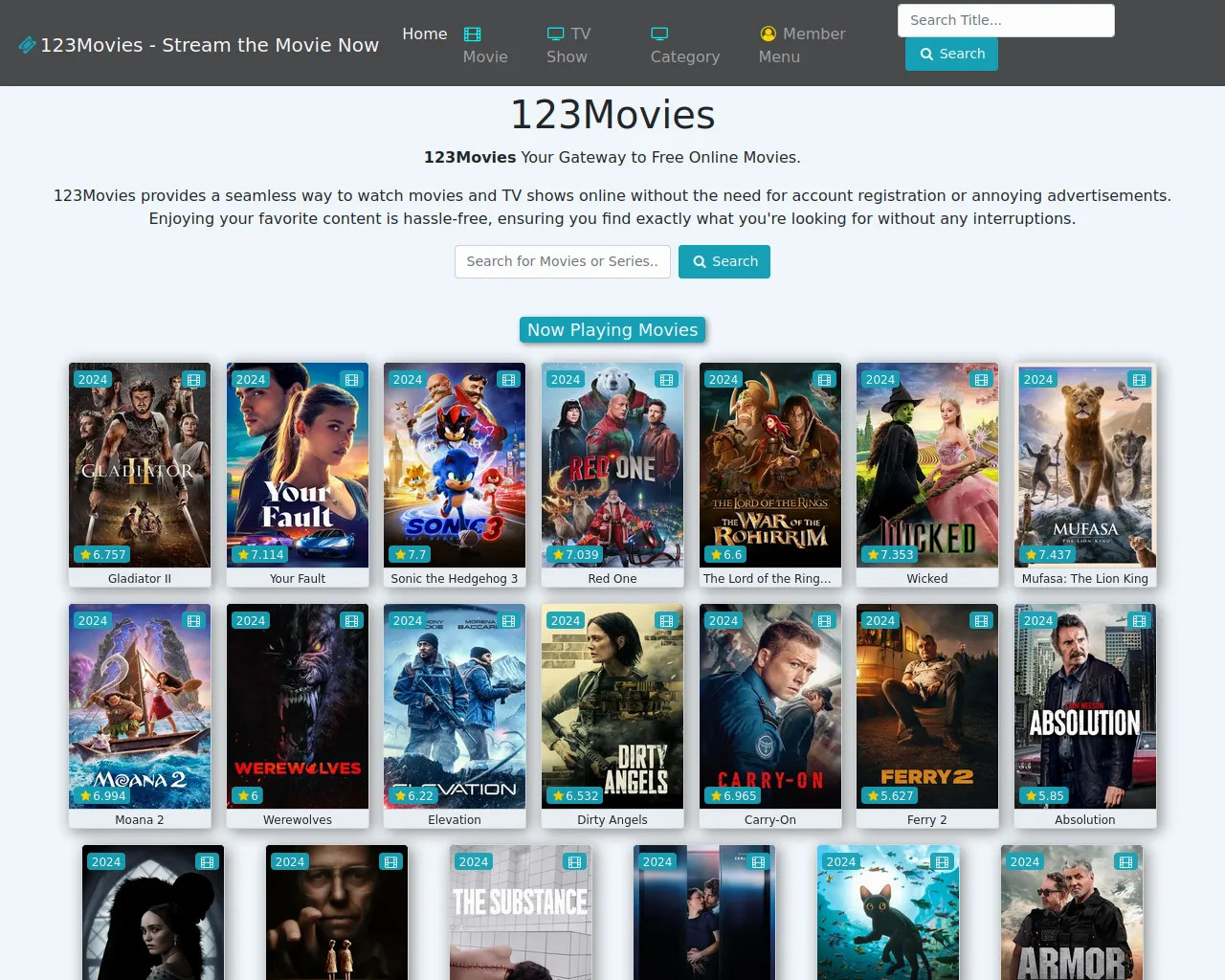Click the Now Playing Movies badge
This screenshot has height=980, width=1225.
pos(612,330)
